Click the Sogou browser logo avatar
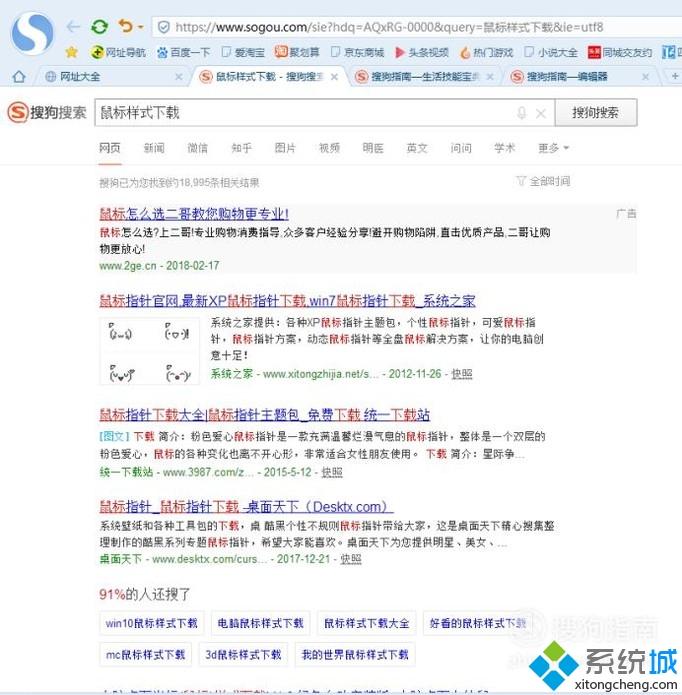This screenshot has height=695, width=682. (32, 33)
